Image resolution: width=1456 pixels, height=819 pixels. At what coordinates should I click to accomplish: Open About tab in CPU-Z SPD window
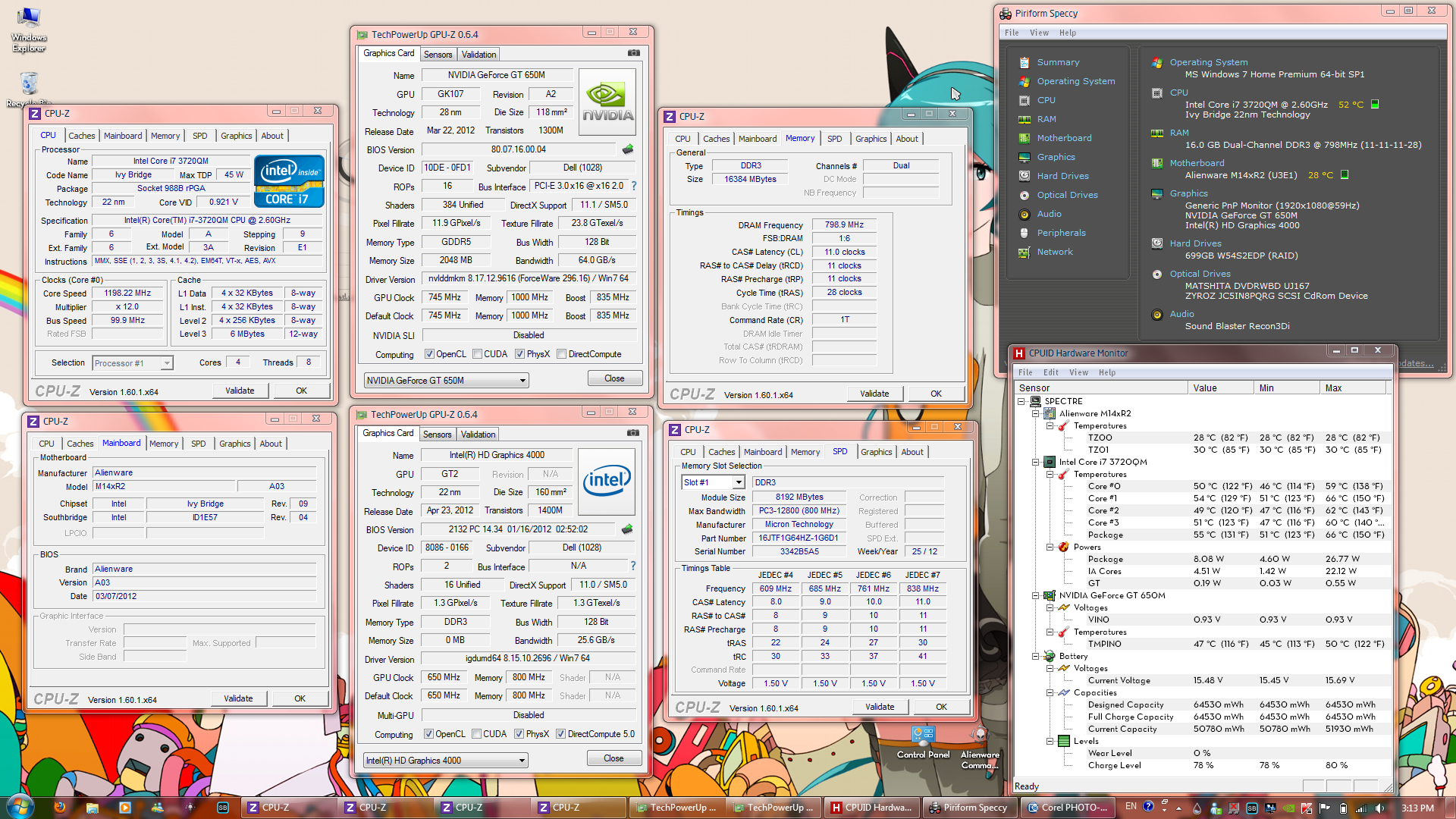click(x=912, y=452)
